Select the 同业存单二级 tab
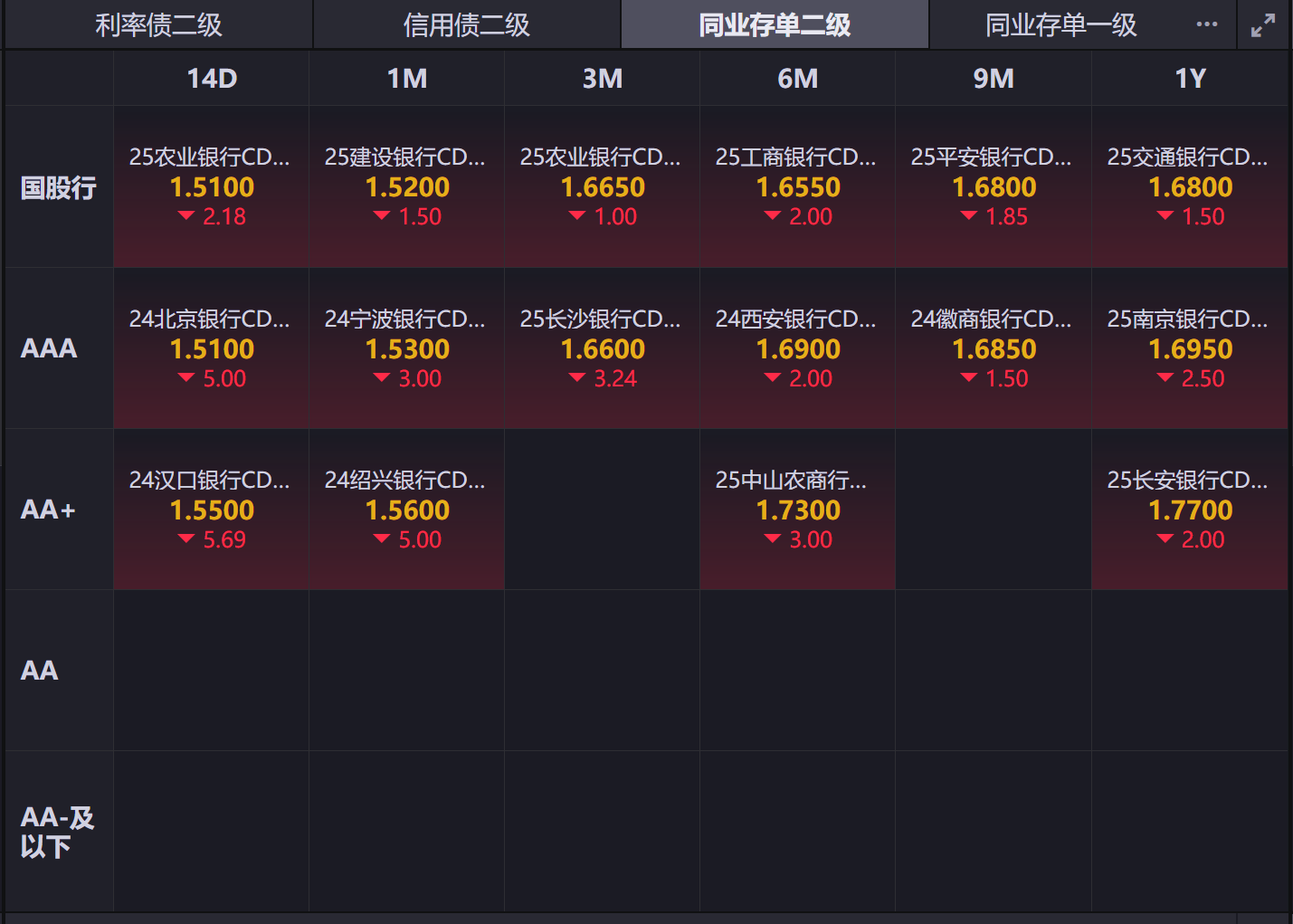This screenshot has height=924, width=1293. point(775,24)
